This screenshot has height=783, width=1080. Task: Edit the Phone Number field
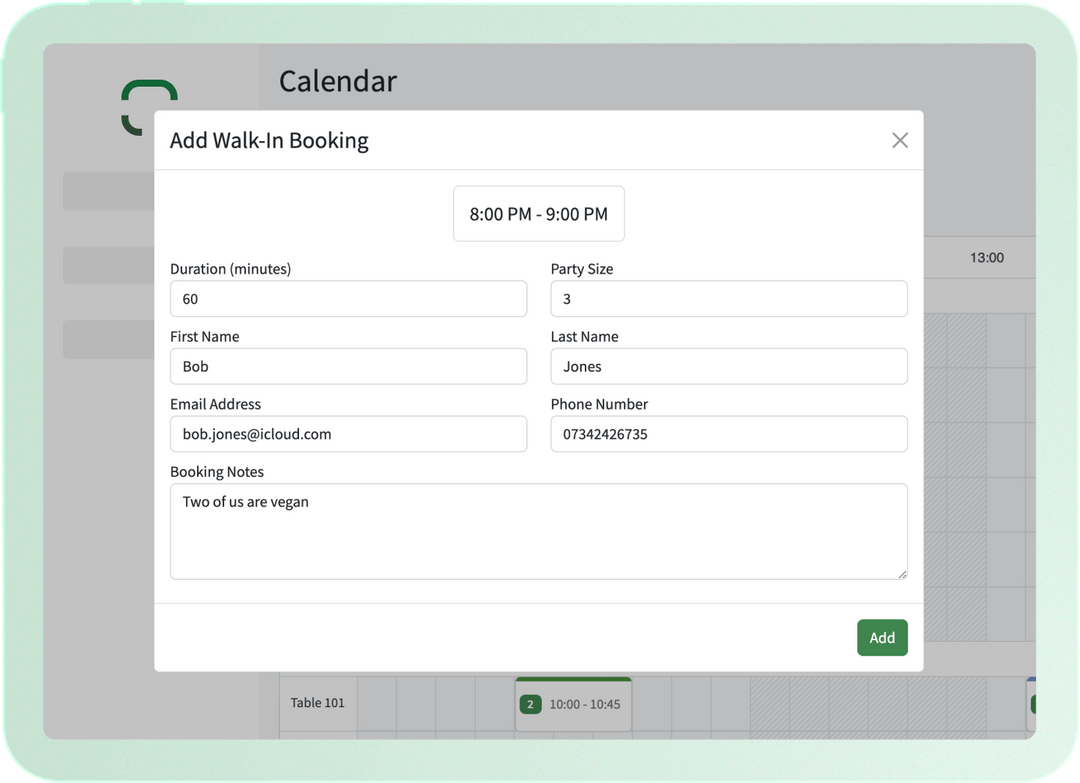(x=728, y=433)
